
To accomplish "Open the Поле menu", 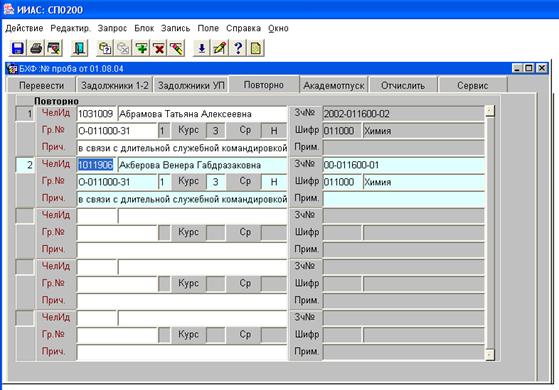I will point(208,28).
